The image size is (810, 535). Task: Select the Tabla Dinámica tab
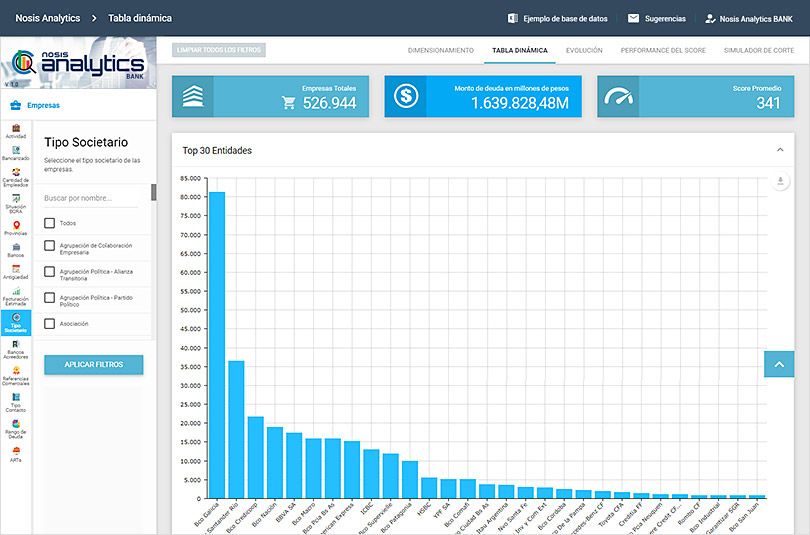pyautogui.click(x=520, y=50)
